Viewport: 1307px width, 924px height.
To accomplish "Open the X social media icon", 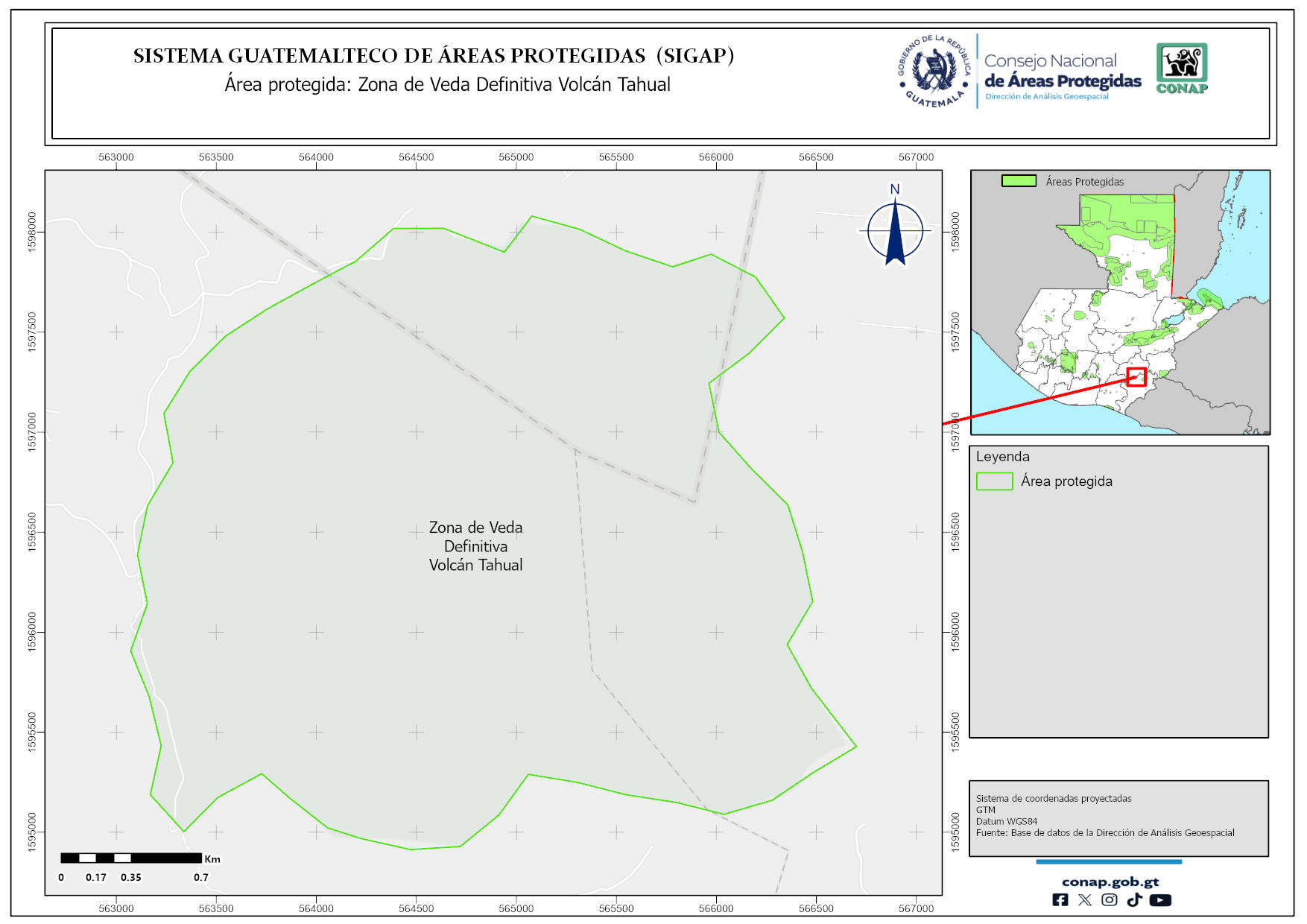I will [1085, 900].
